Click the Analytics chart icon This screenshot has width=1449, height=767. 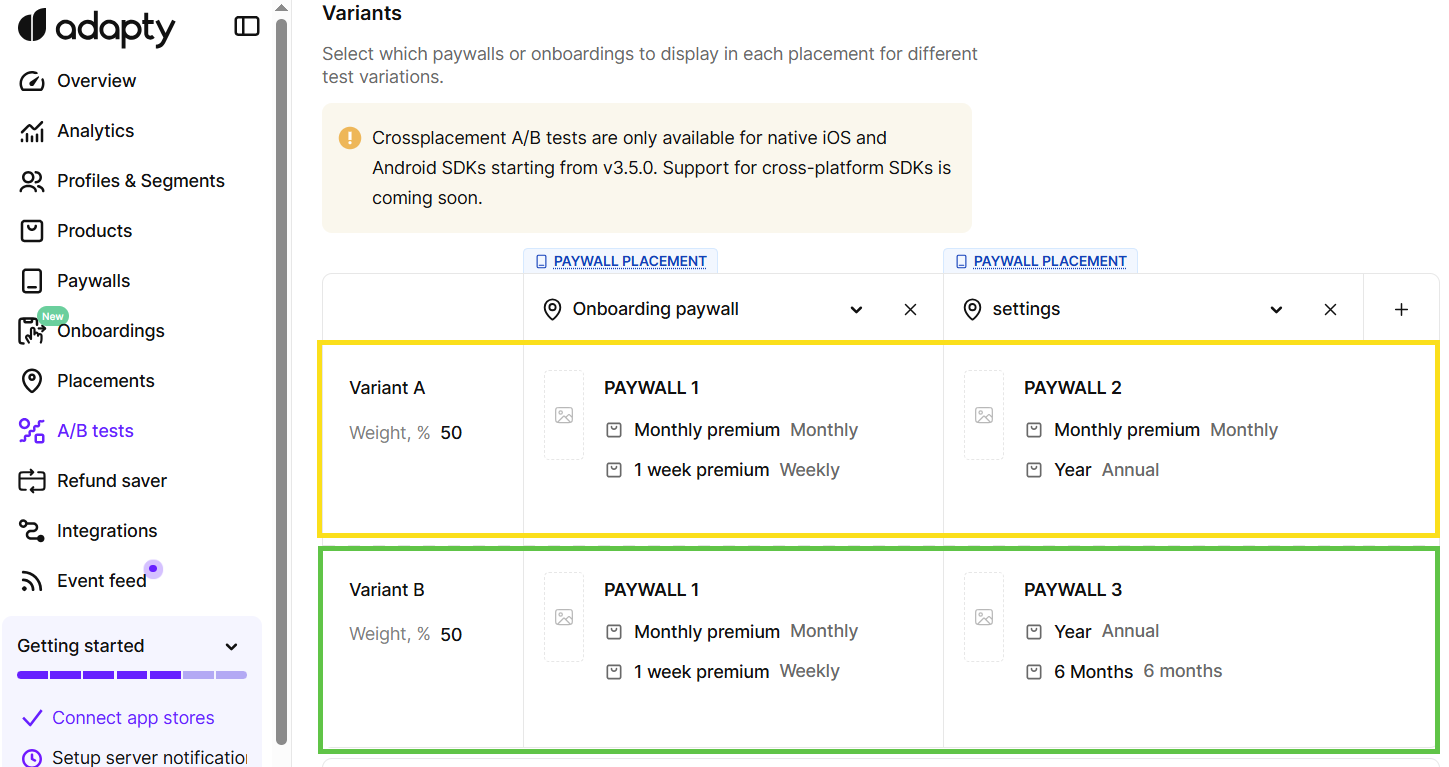(32, 131)
